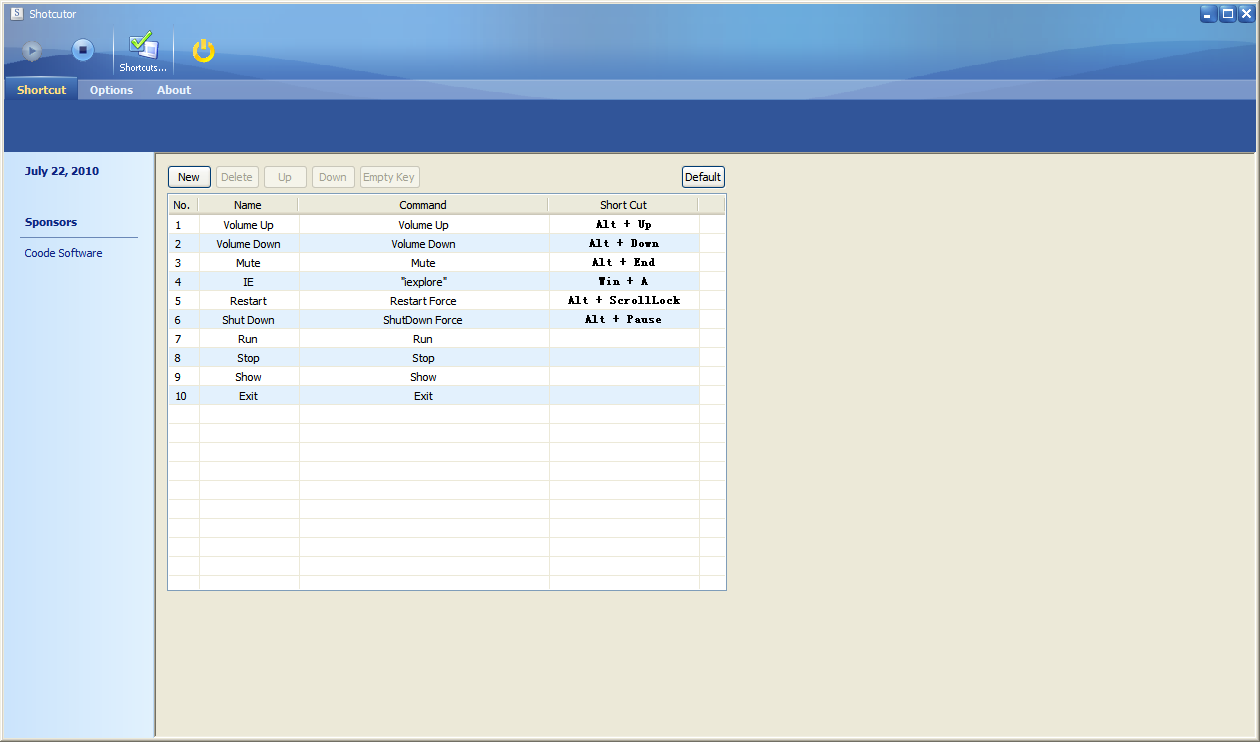
Task: Click the Down button
Action: click(333, 177)
